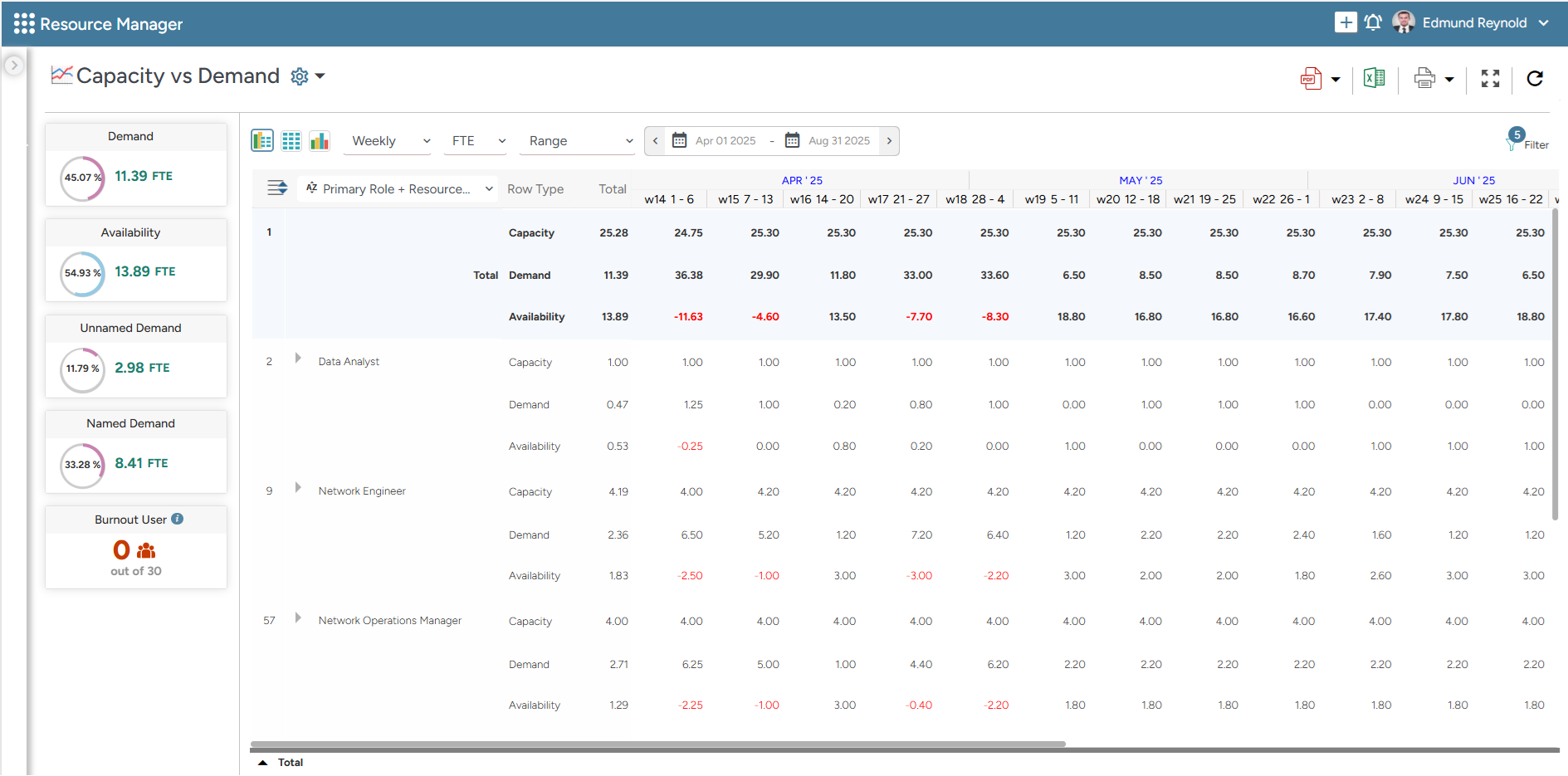Image resolution: width=1568 pixels, height=776 pixels.
Task: Select the grid with chart view
Action: click(x=262, y=141)
